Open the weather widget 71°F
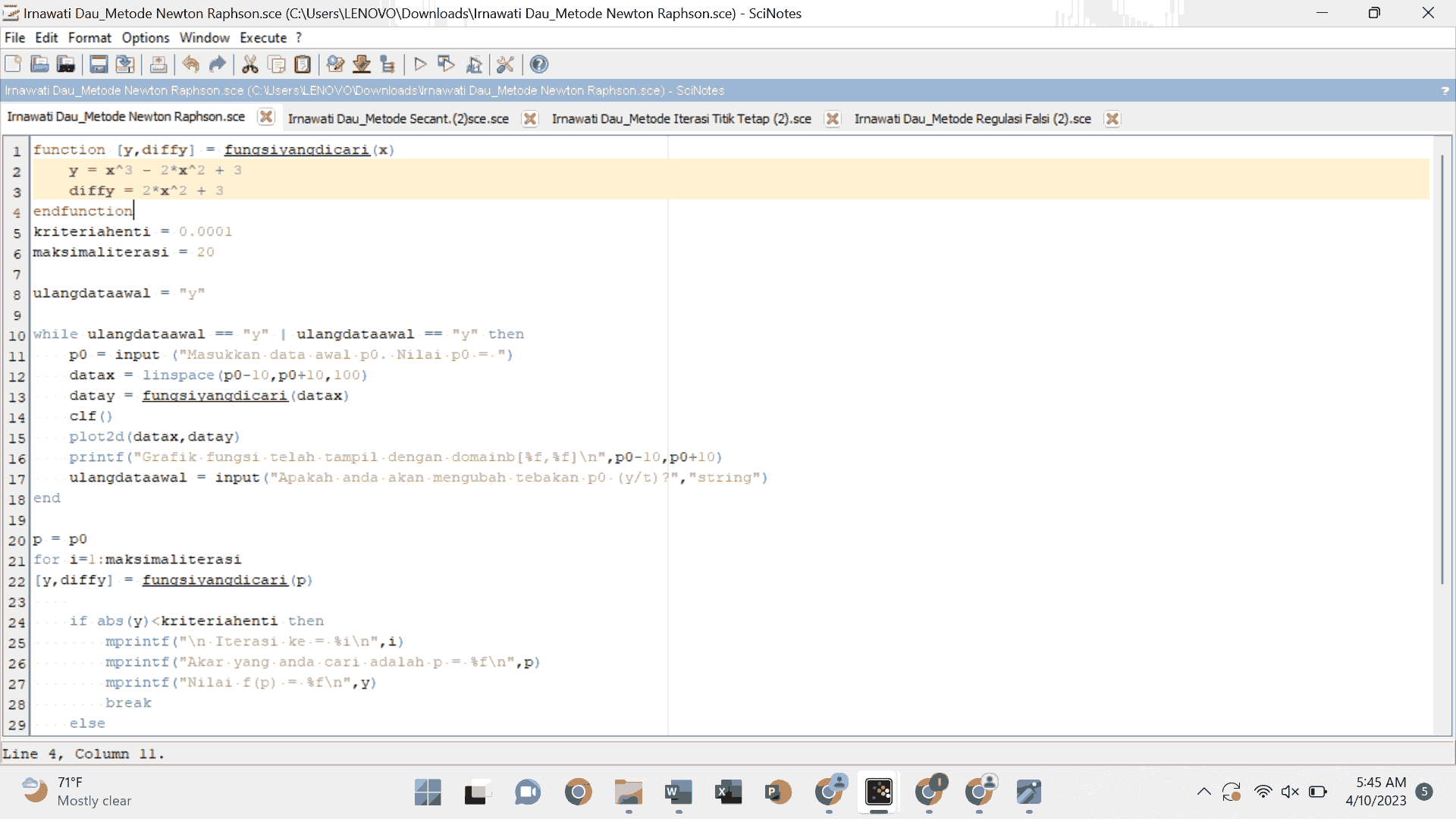The width and height of the screenshot is (1456, 819). point(76,792)
